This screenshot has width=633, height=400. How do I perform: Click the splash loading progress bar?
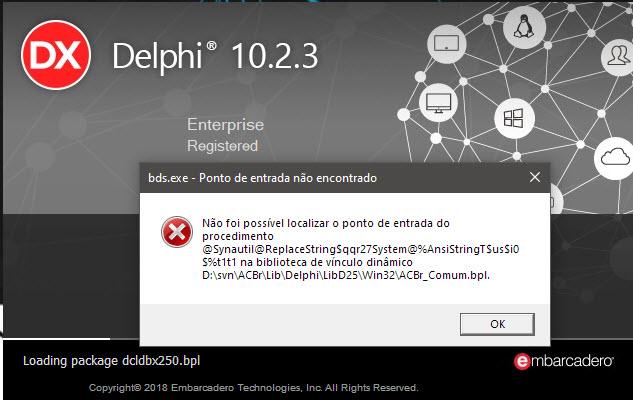(57, 339)
